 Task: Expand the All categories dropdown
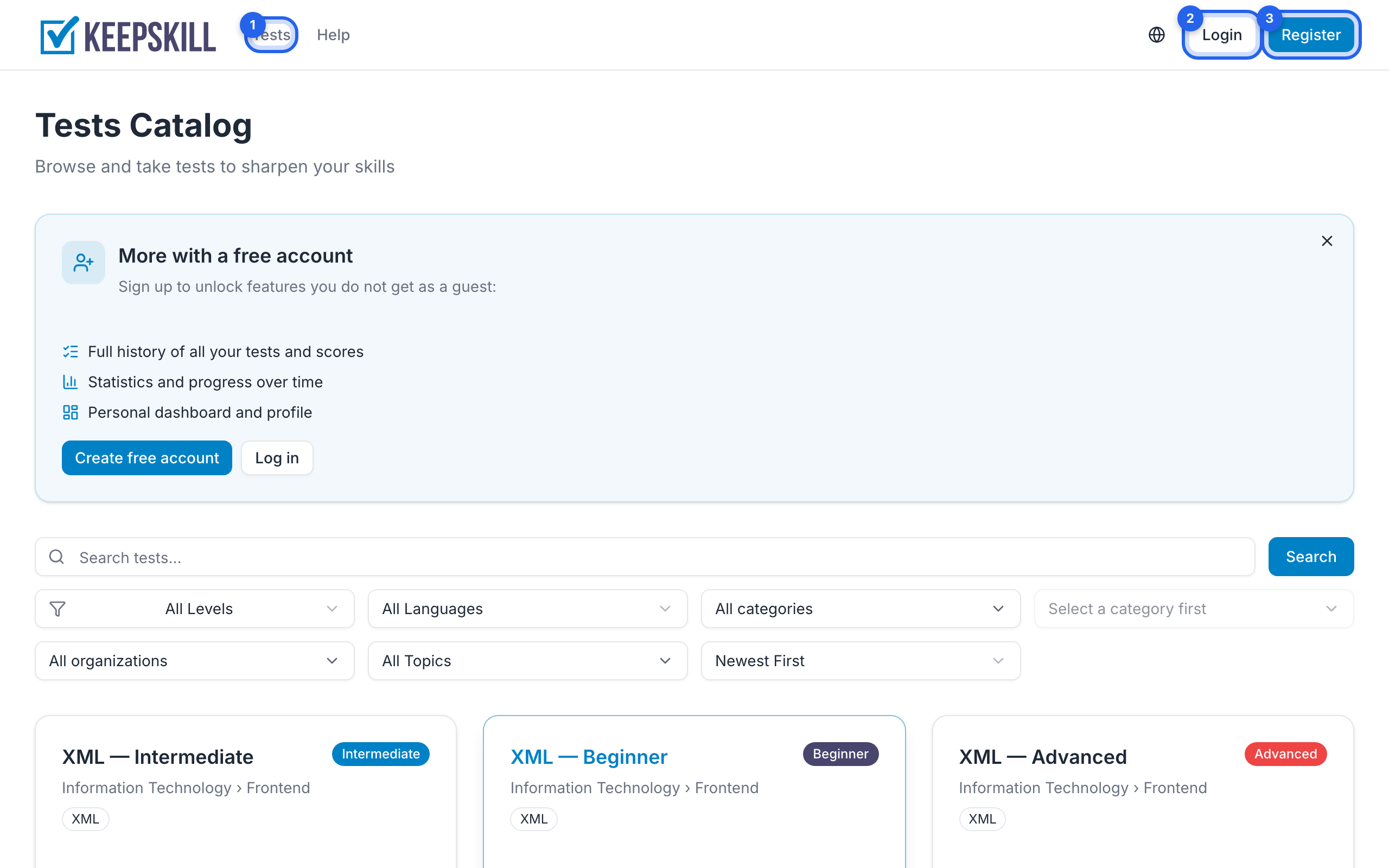[x=861, y=609]
